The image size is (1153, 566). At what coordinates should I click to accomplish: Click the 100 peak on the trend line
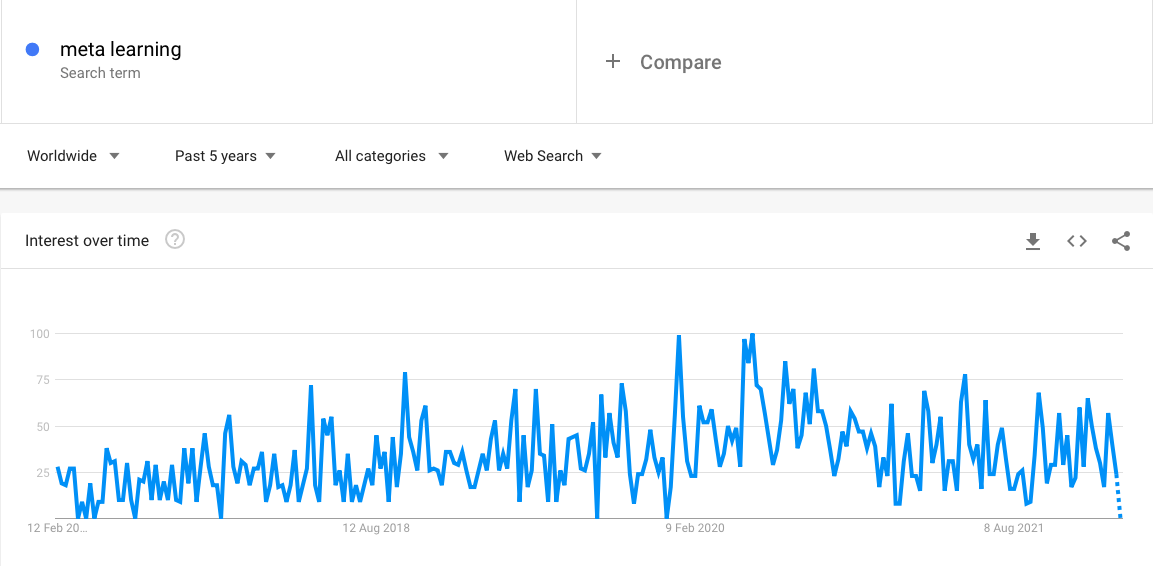click(x=752, y=335)
